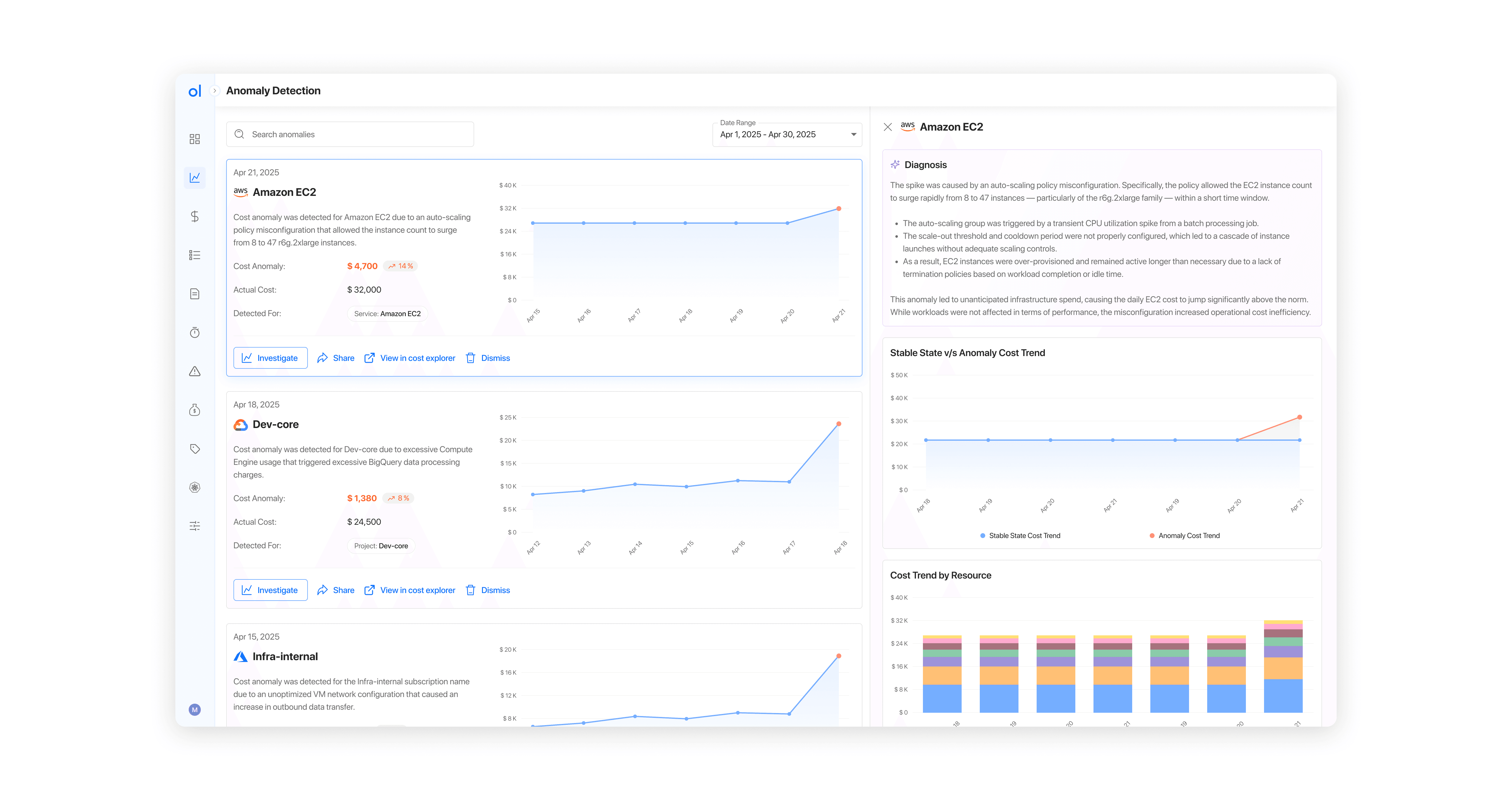Click the orange anomaly point in Stable State chart
Image resolution: width=1512 pixels, height=801 pixels.
(1299, 417)
